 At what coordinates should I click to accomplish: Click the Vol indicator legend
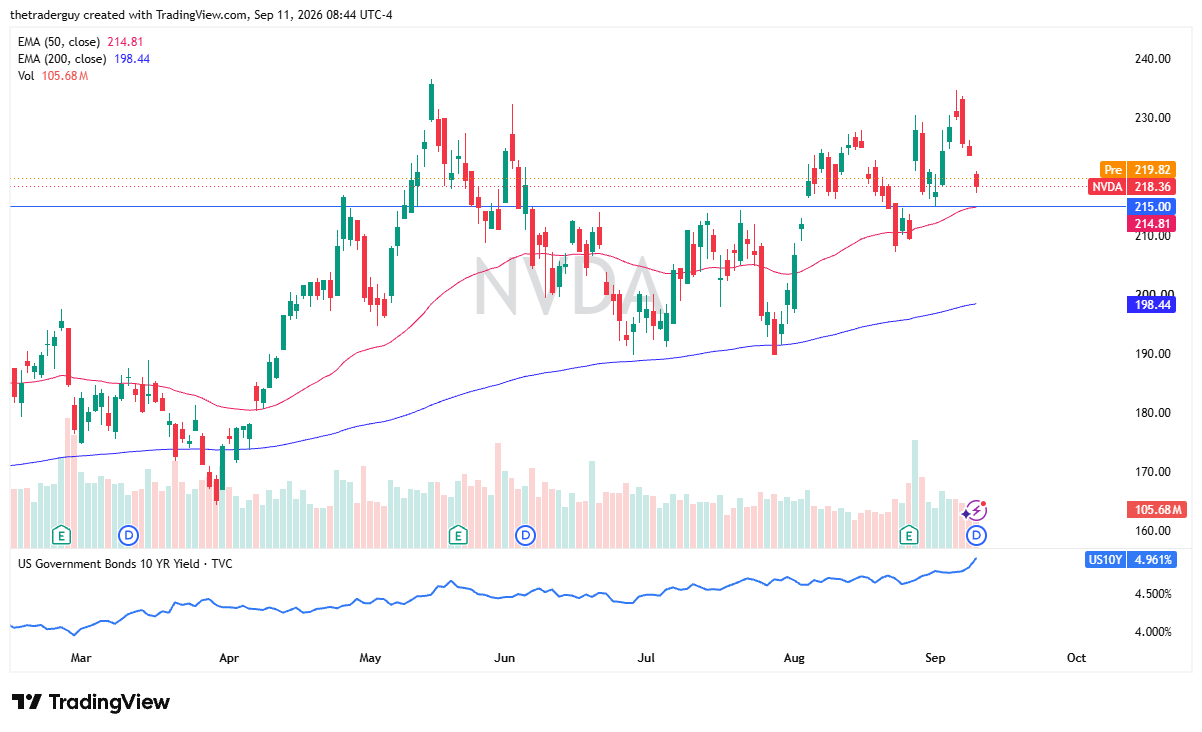54,77
